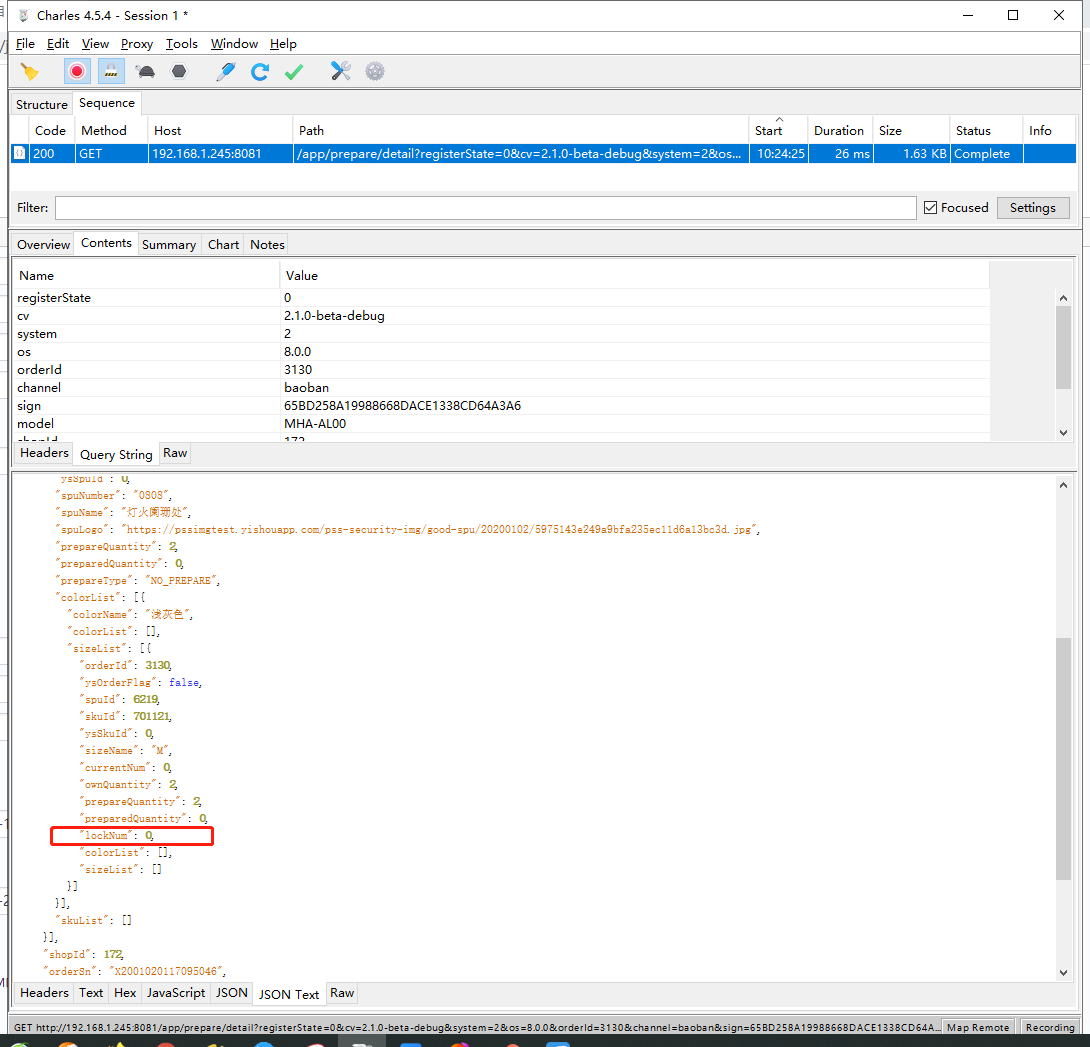The height and width of the screenshot is (1047, 1090).
Task: Click the channel value baoban
Action: pyautogui.click(x=307, y=388)
